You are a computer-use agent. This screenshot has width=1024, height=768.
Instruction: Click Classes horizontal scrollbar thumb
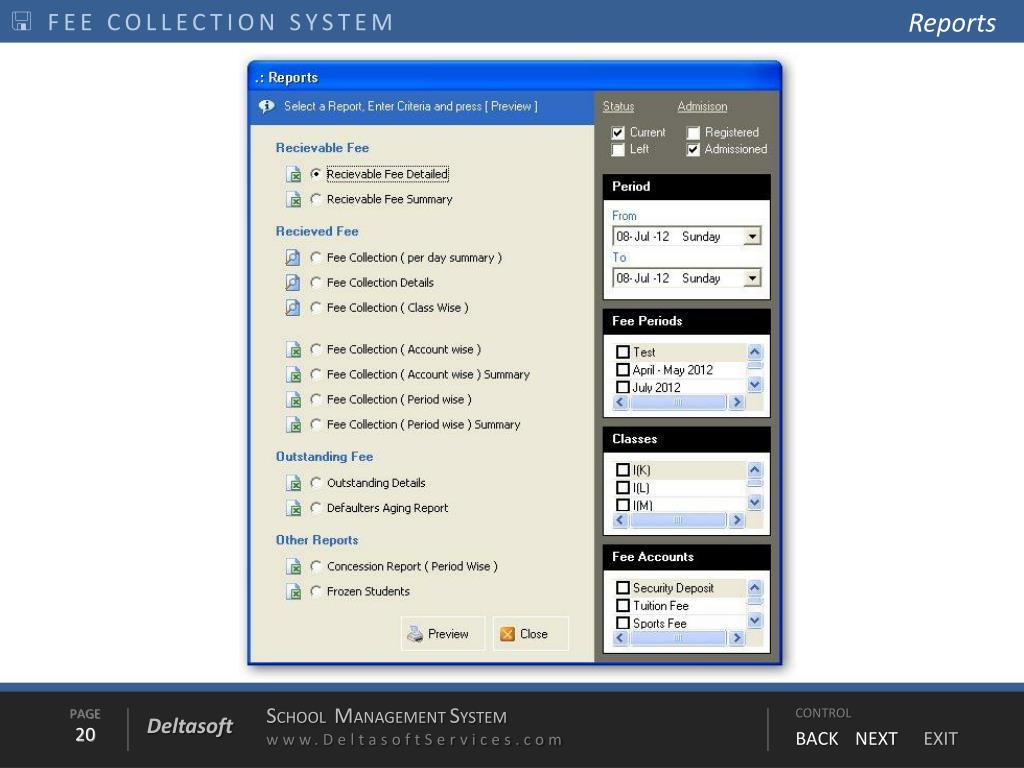[x=679, y=520]
